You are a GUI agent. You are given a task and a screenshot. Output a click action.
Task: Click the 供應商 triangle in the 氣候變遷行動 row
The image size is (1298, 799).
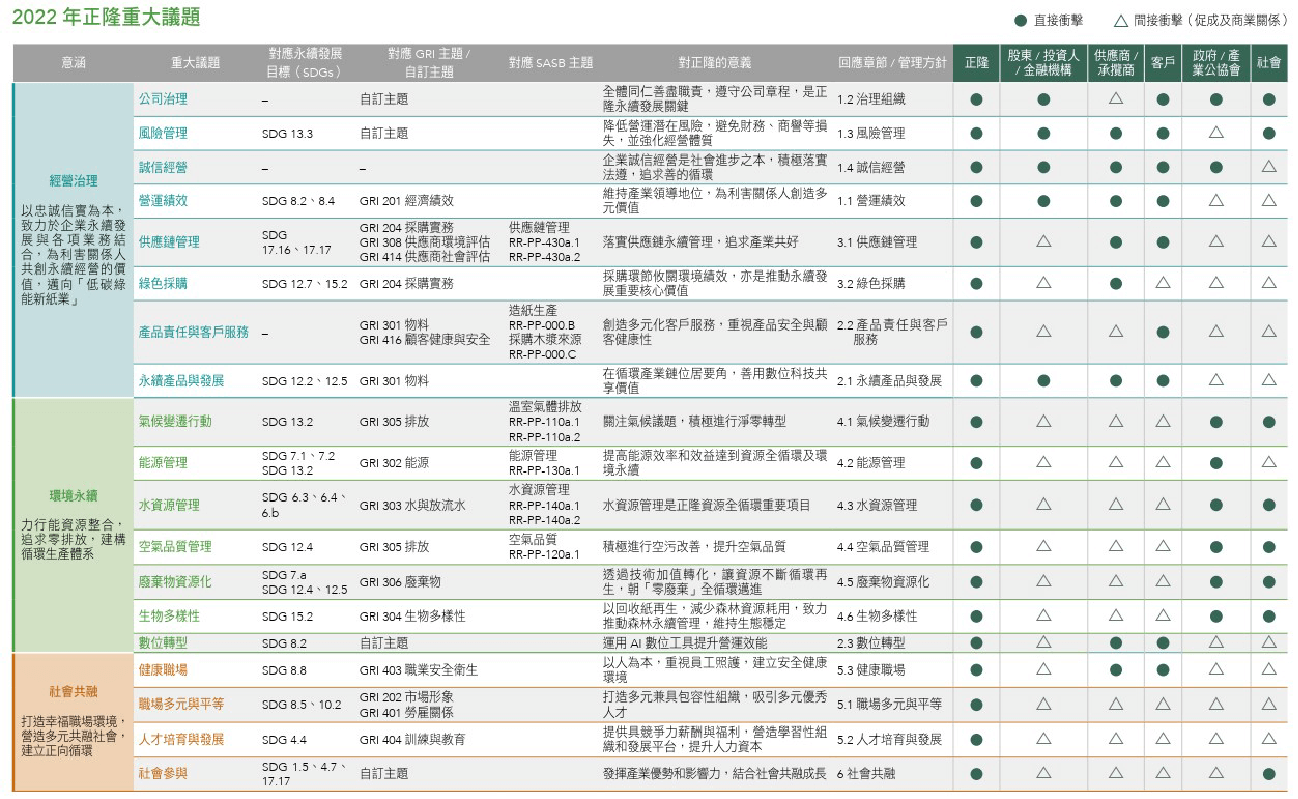pos(1116,422)
